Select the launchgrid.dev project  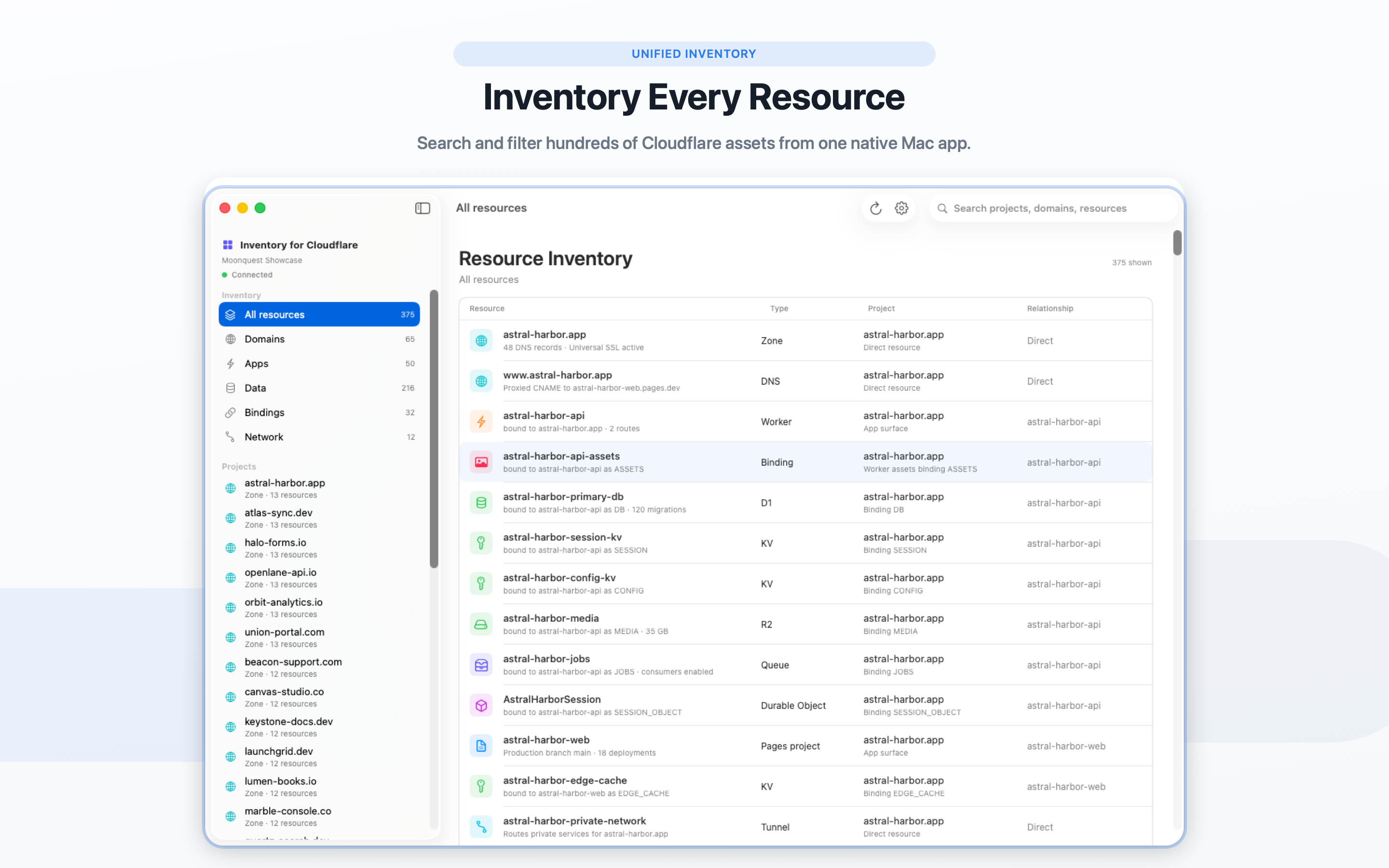[319, 757]
